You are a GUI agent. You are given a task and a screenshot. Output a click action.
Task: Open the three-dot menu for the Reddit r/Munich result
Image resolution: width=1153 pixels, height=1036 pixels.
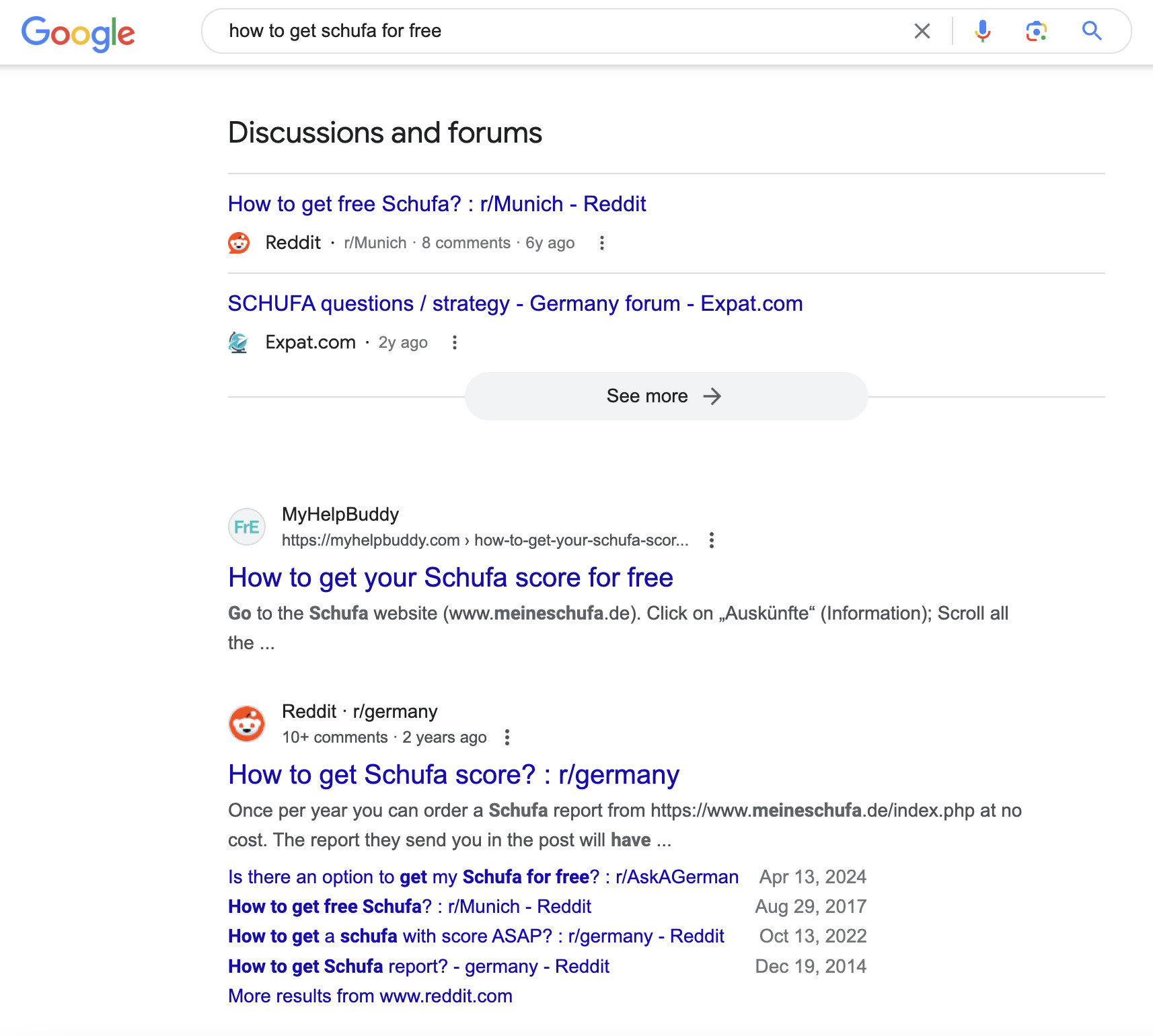click(601, 243)
